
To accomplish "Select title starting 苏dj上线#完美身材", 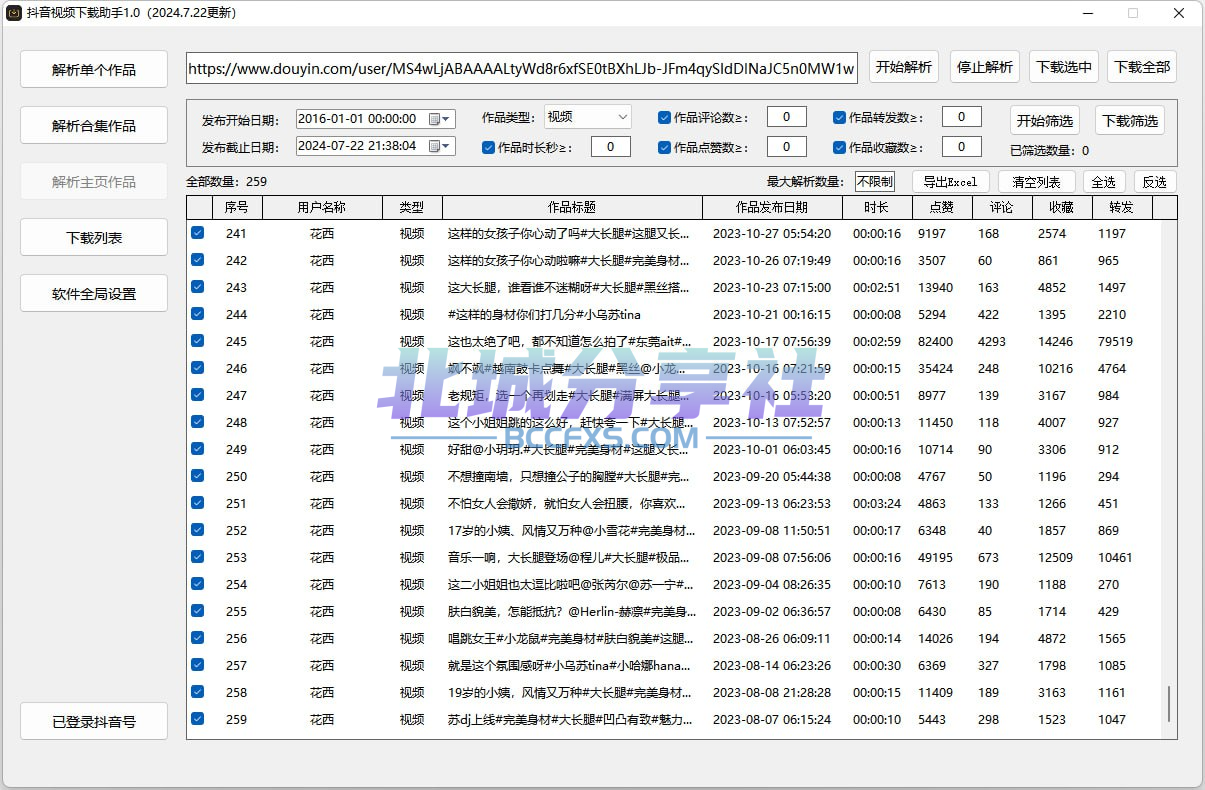I will (569, 719).
